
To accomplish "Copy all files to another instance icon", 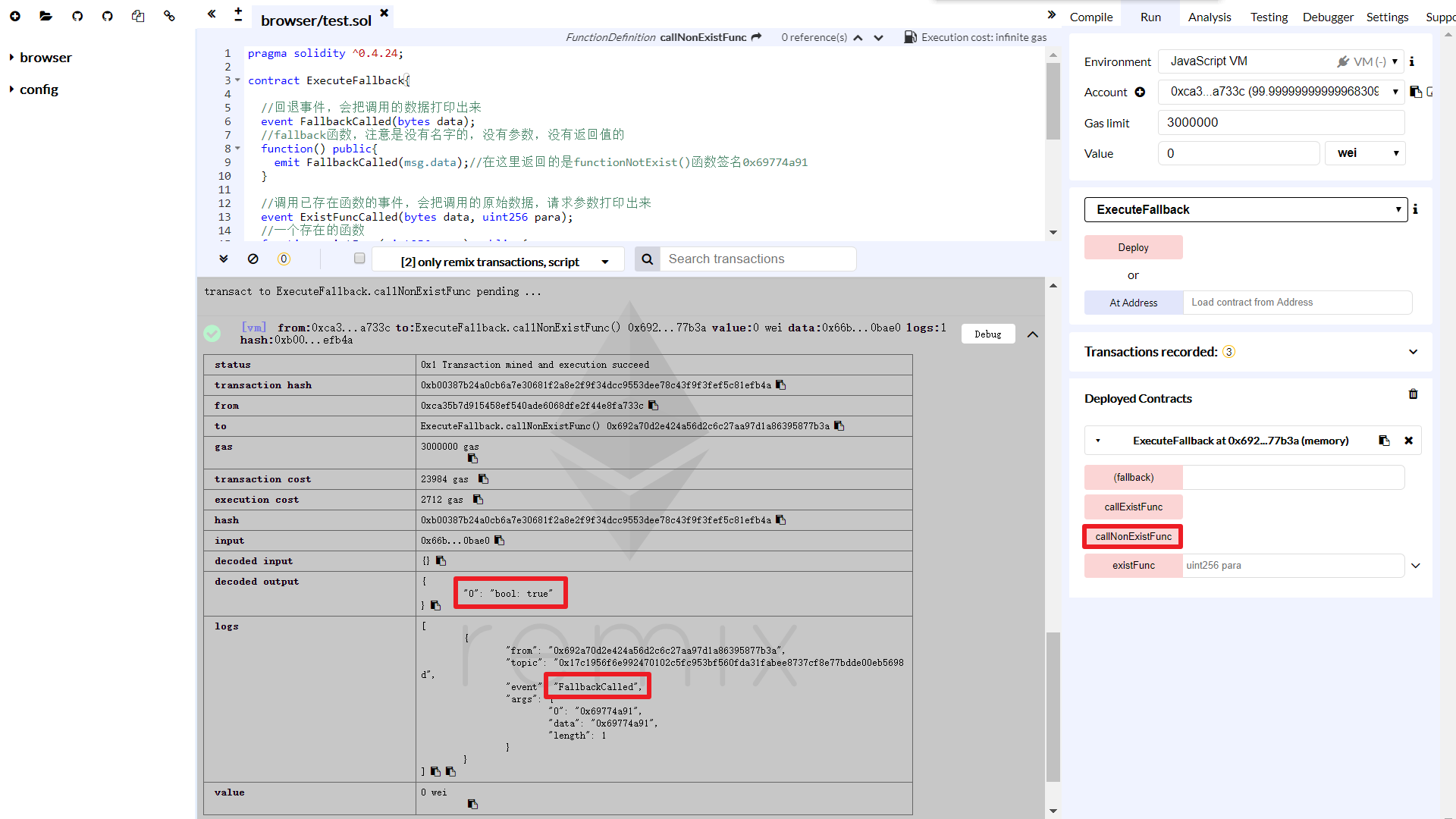I will (x=138, y=16).
